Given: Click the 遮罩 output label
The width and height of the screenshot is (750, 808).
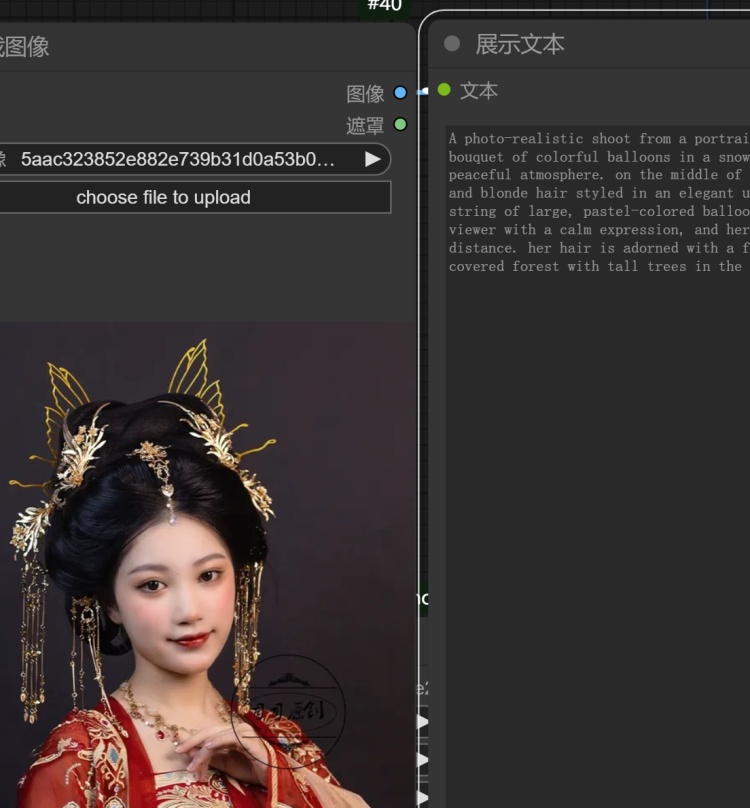Looking at the screenshot, I should point(365,125).
